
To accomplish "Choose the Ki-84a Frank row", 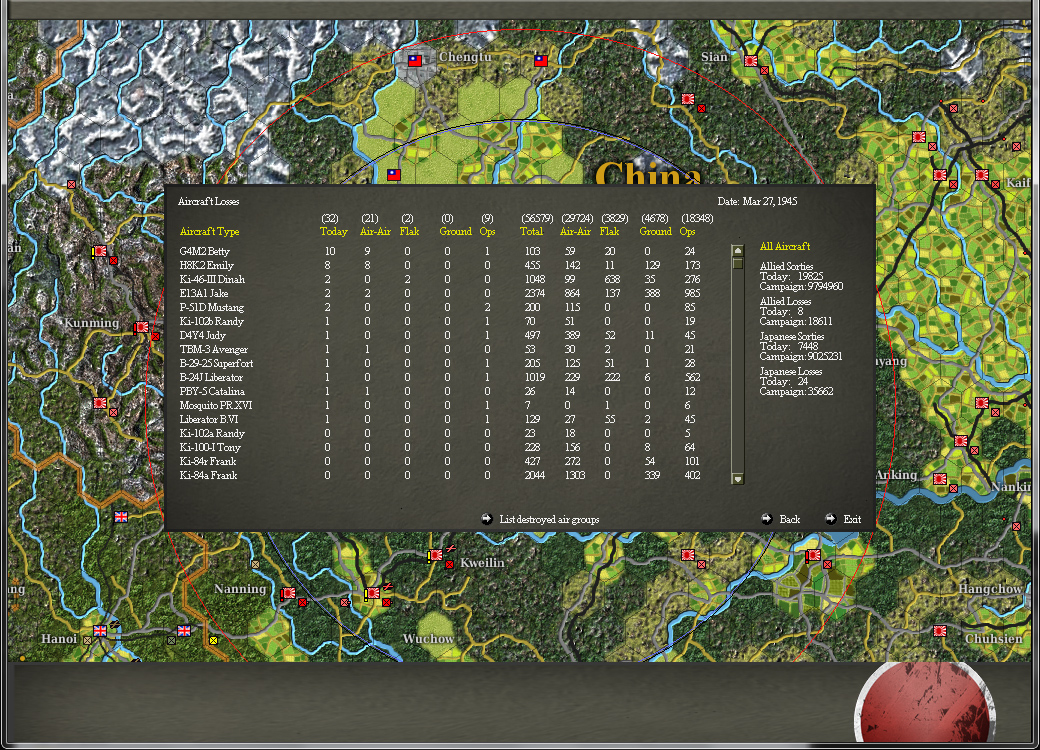I will [x=439, y=475].
